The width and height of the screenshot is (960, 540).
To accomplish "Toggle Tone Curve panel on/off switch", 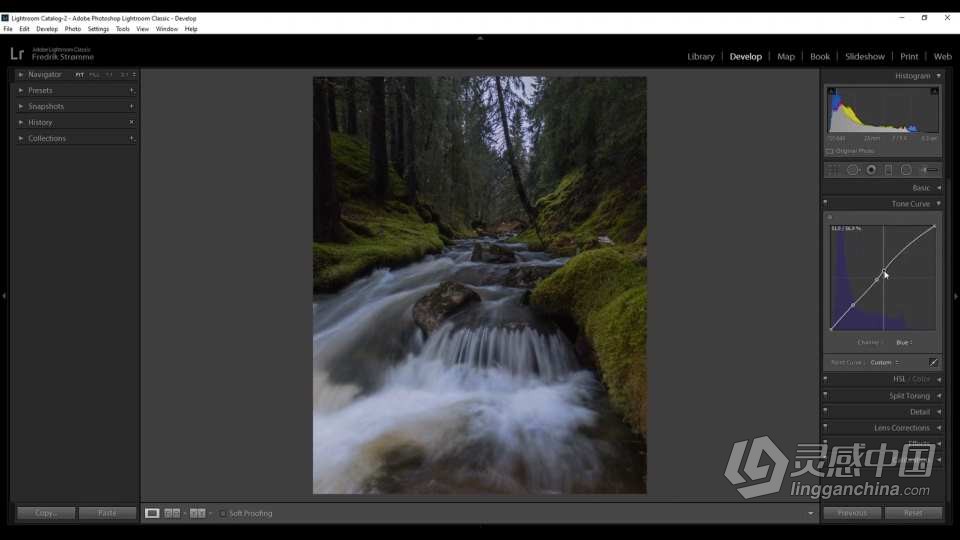I will coord(825,203).
